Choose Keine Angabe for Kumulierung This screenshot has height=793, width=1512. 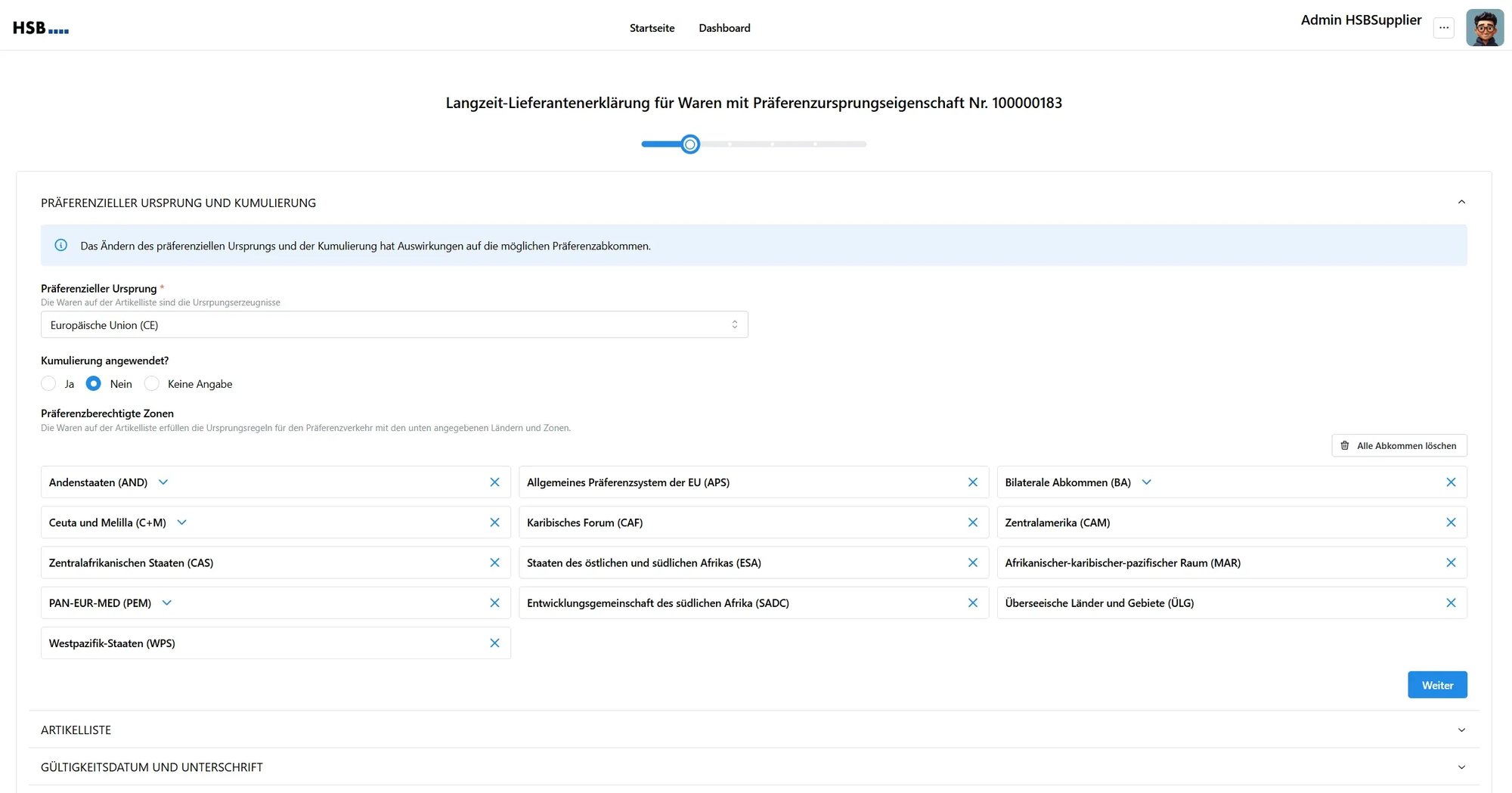[x=151, y=383]
